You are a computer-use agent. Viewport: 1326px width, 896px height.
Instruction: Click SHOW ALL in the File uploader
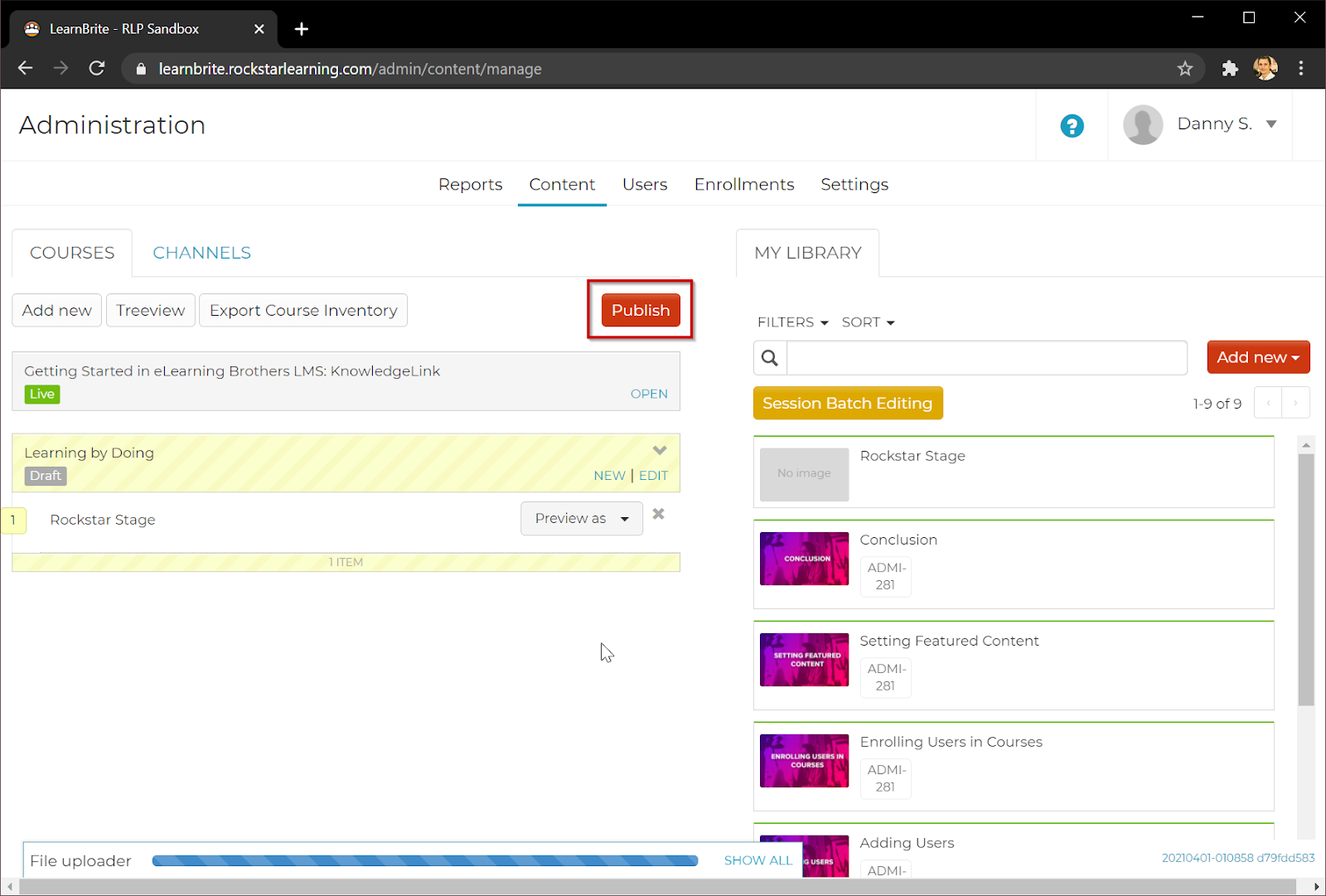pos(757,860)
